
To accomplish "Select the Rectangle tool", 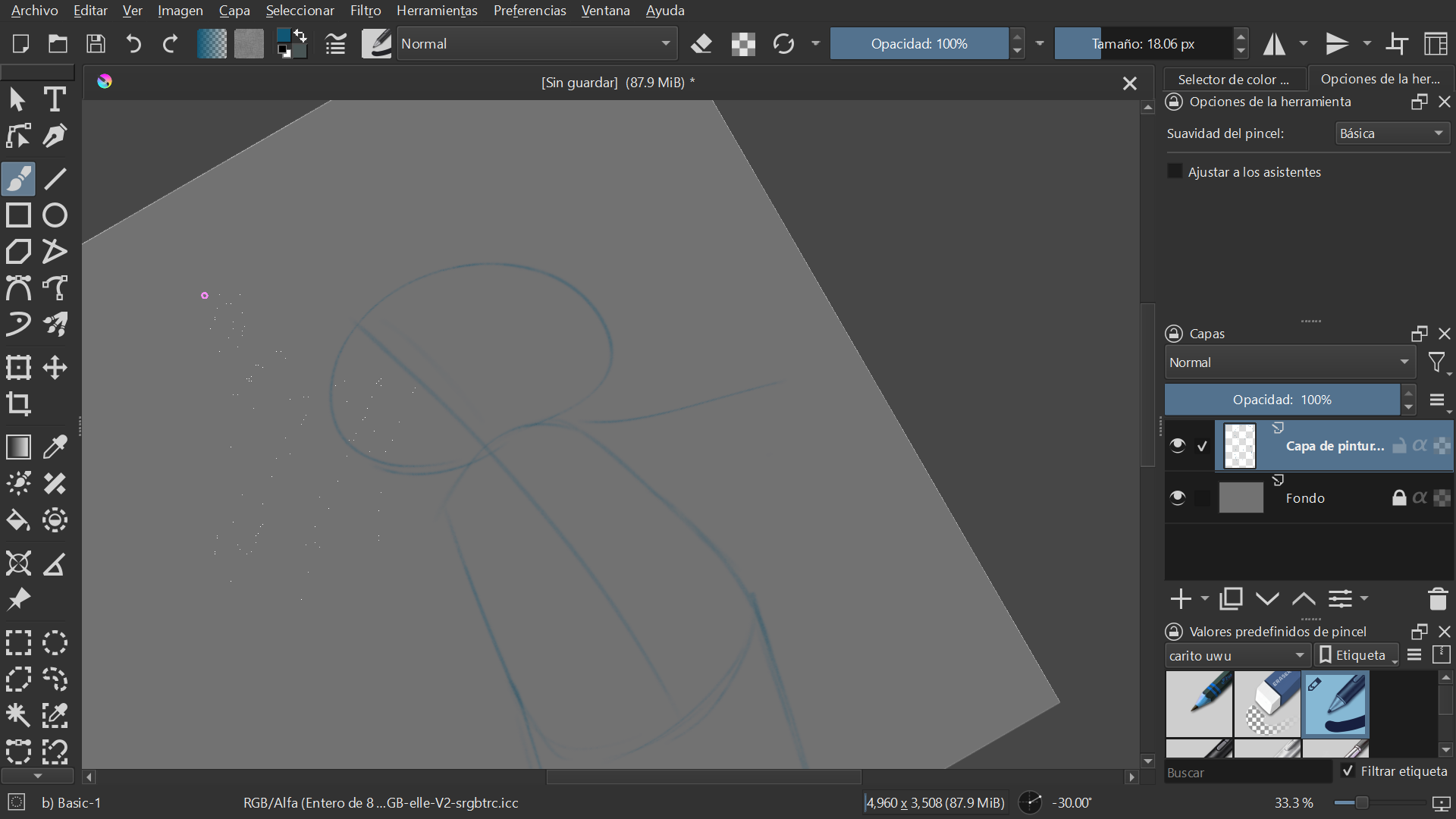I will click(18, 215).
